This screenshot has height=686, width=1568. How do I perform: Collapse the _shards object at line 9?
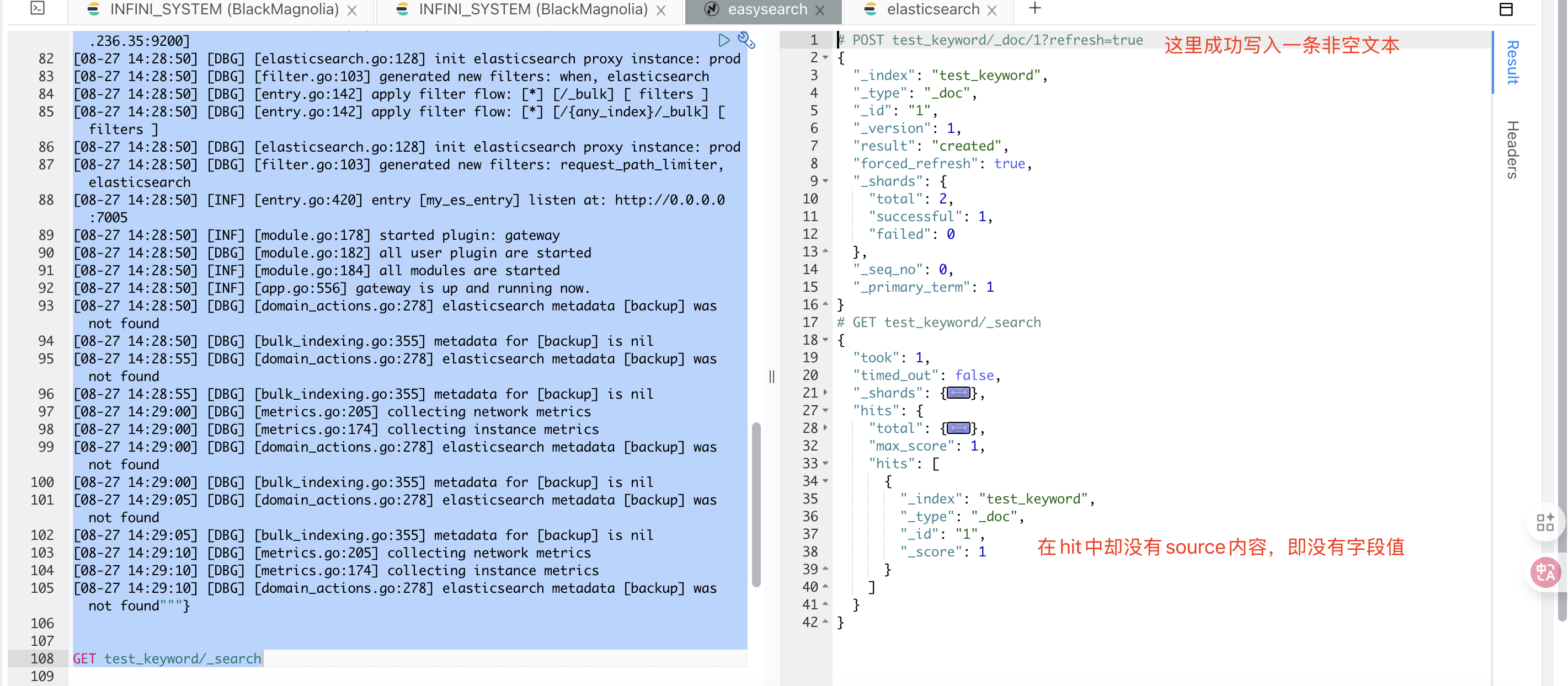[x=826, y=181]
